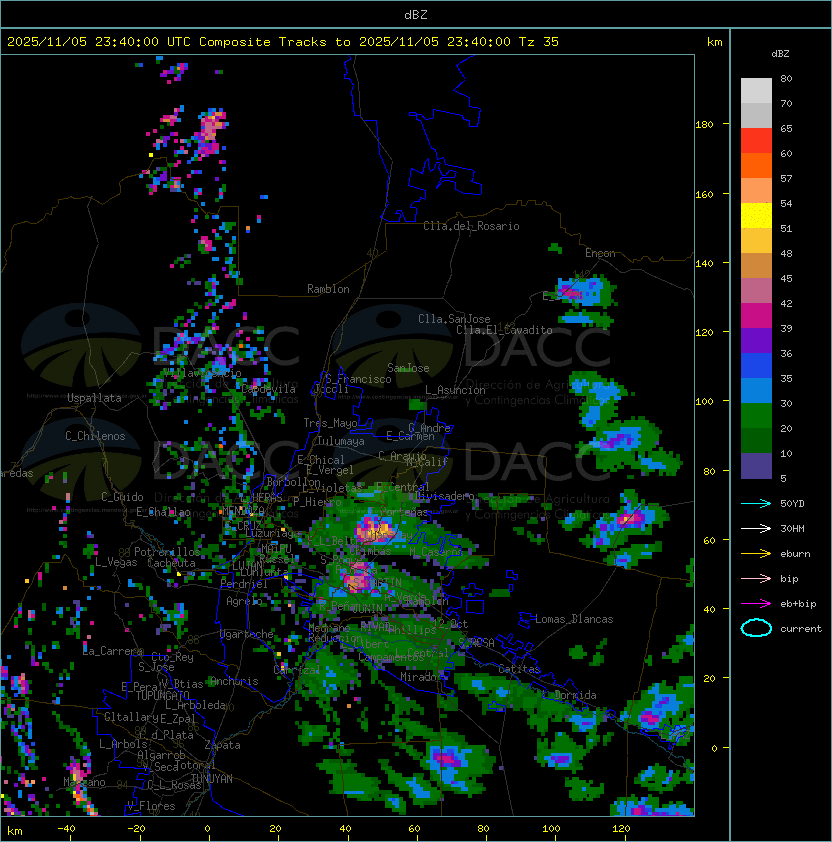This screenshot has height=842, width=832.
Task: Pick the magenta swatch in dBZ legend
Action: pos(756,316)
